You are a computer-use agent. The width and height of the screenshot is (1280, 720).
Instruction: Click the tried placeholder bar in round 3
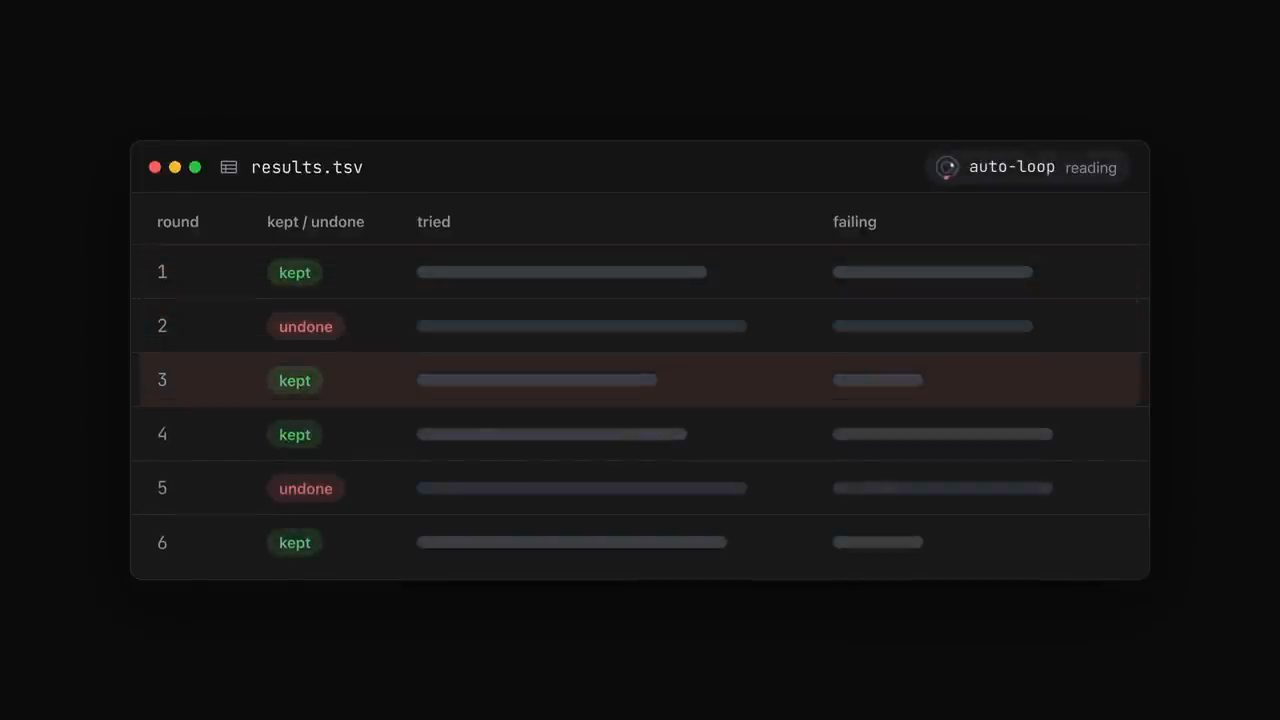pos(537,380)
